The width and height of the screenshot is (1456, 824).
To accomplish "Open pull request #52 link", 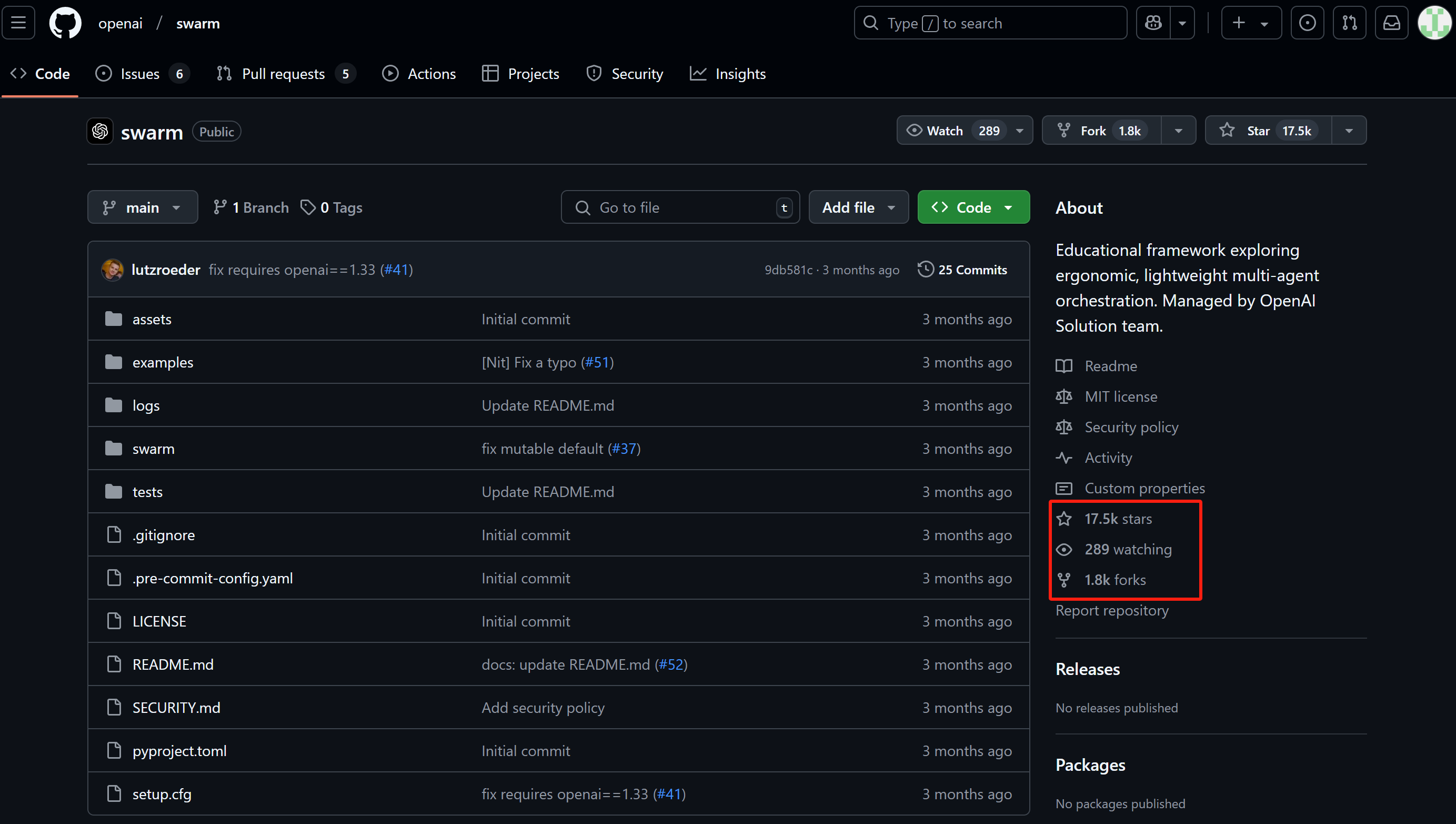I will coord(671,664).
